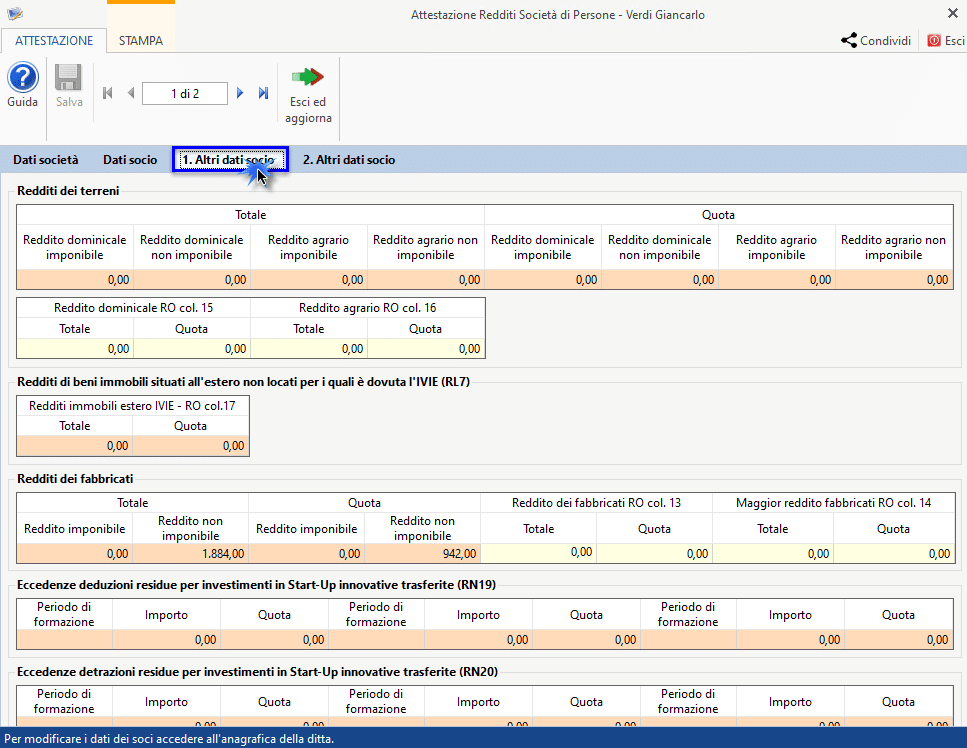Click the red Esci exit button

coord(946,41)
